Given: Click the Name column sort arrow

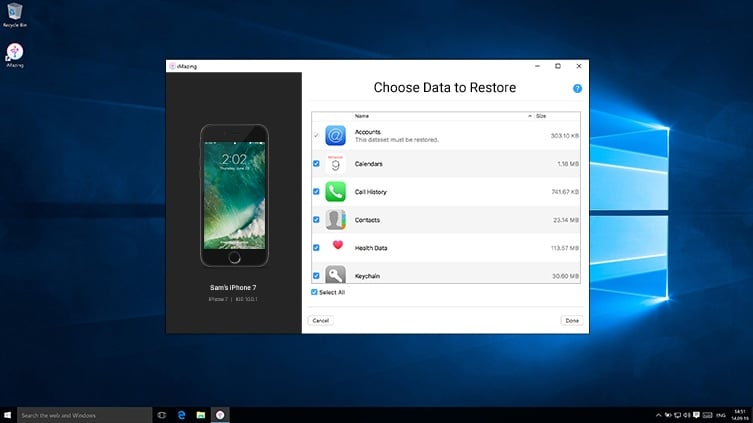Looking at the screenshot, I should pos(530,116).
